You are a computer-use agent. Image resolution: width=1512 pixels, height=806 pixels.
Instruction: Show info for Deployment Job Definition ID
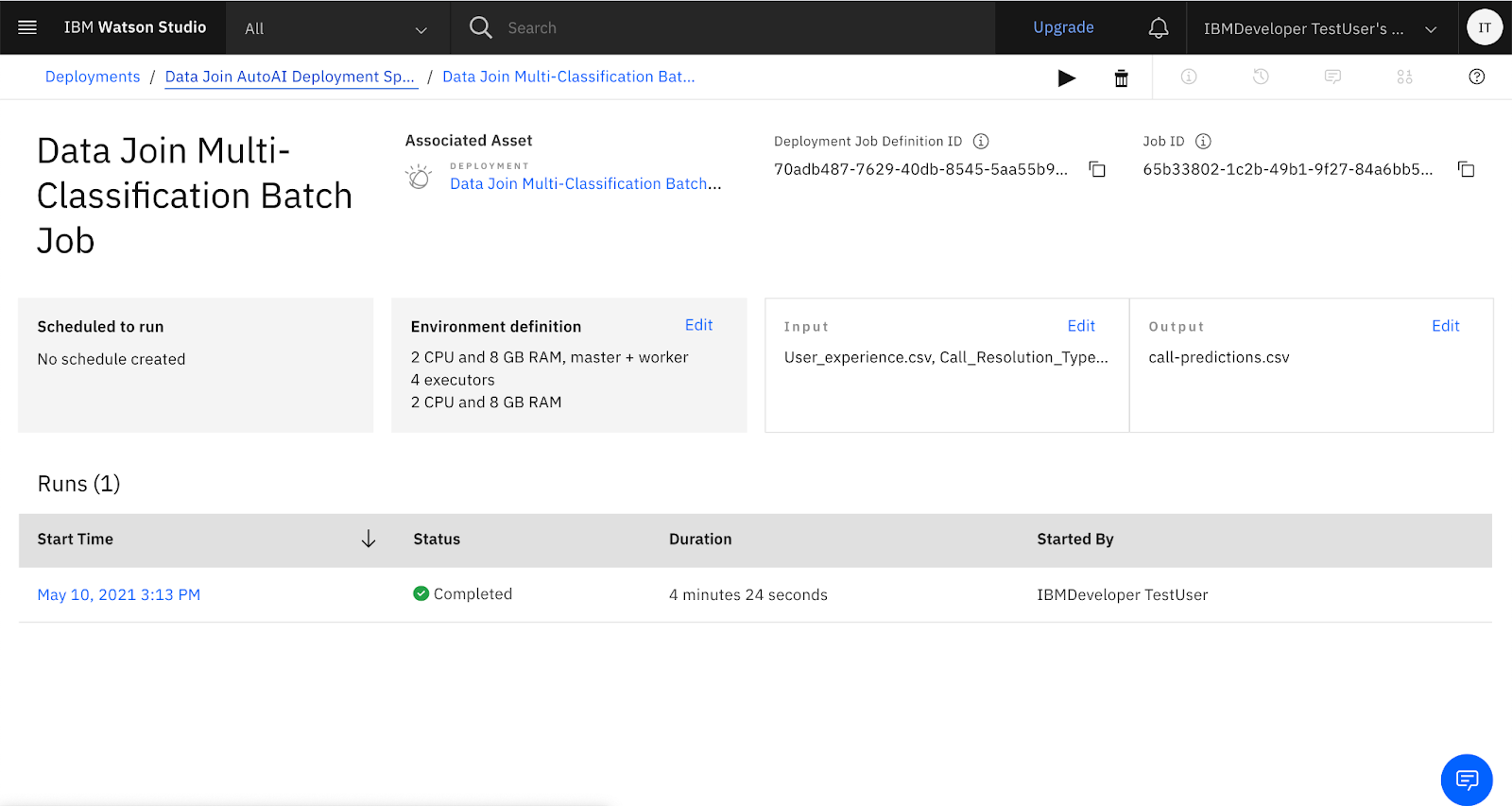click(981, 142)
